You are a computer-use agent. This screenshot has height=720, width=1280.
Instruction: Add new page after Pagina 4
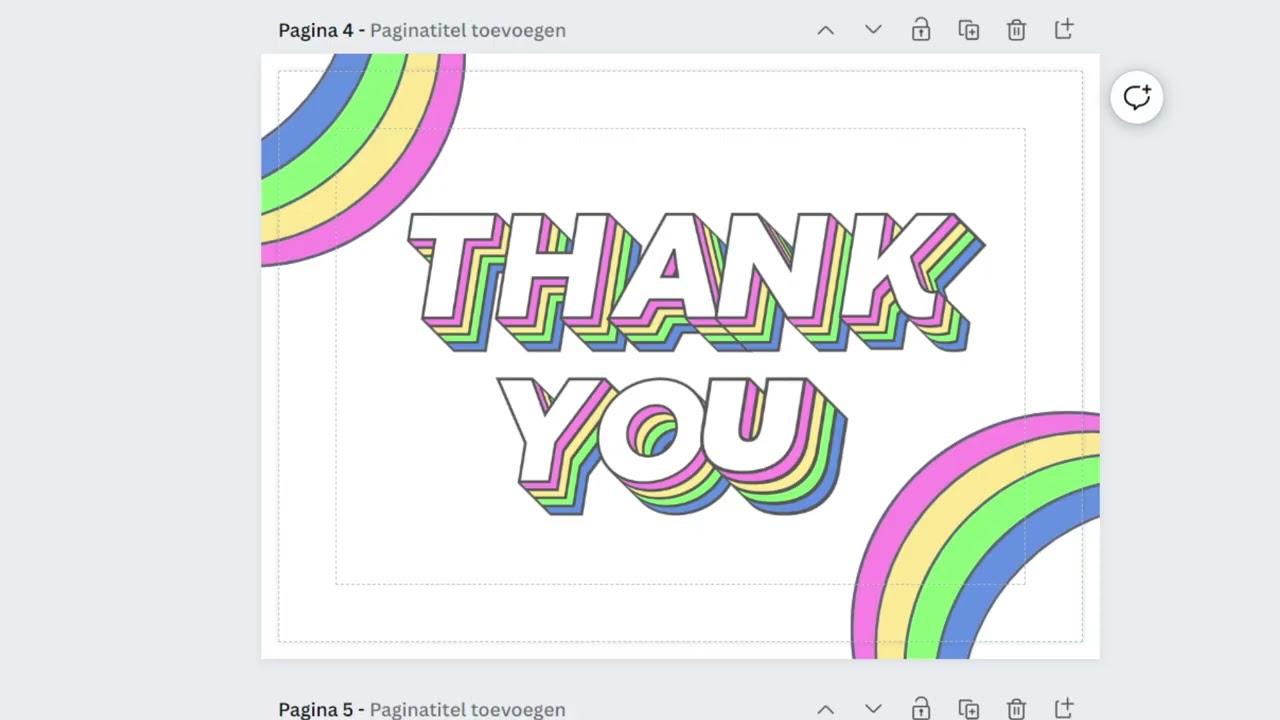1064,30
